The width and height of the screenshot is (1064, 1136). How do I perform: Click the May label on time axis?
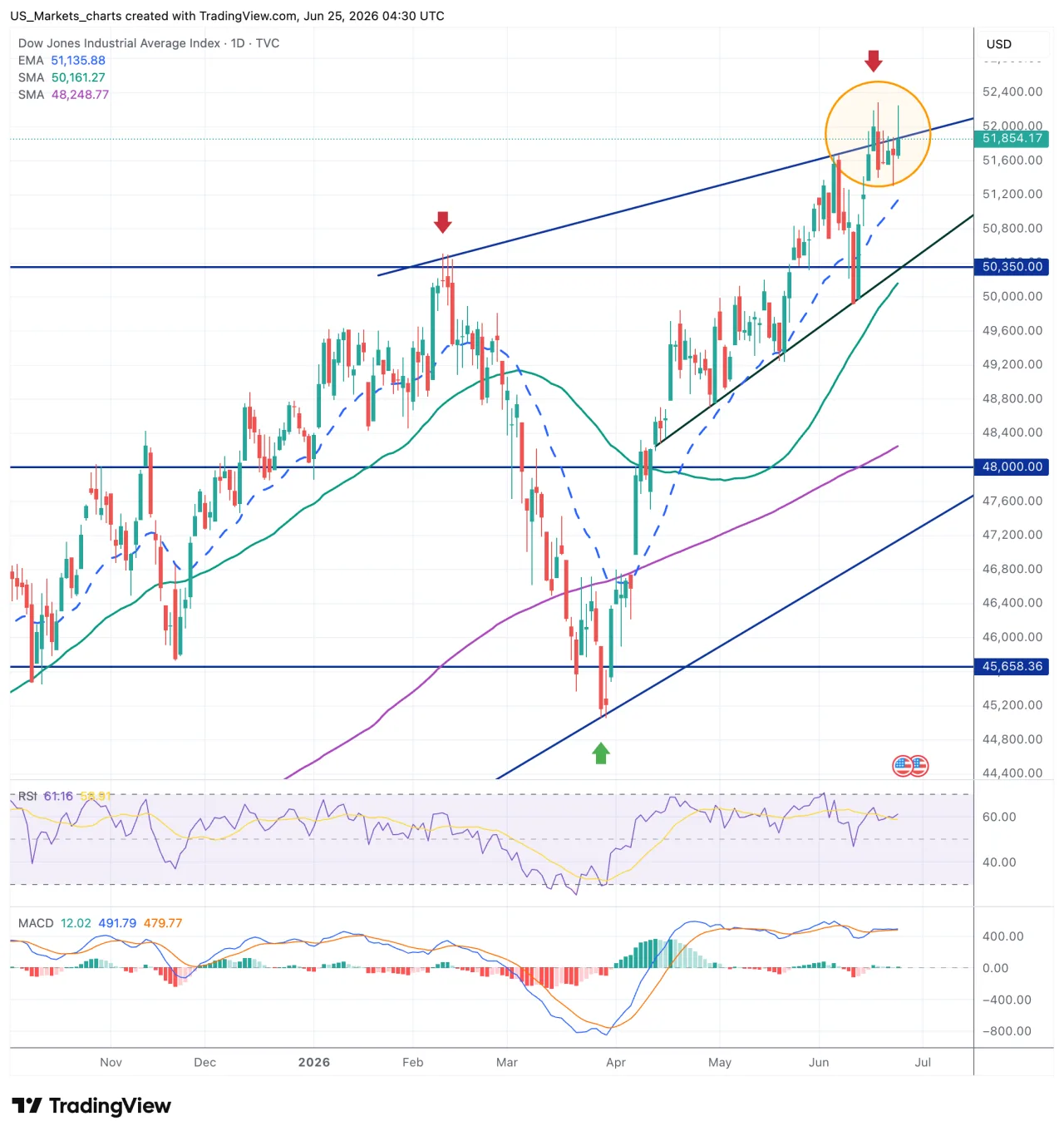pyautogui.click(x=720, y=1063)
